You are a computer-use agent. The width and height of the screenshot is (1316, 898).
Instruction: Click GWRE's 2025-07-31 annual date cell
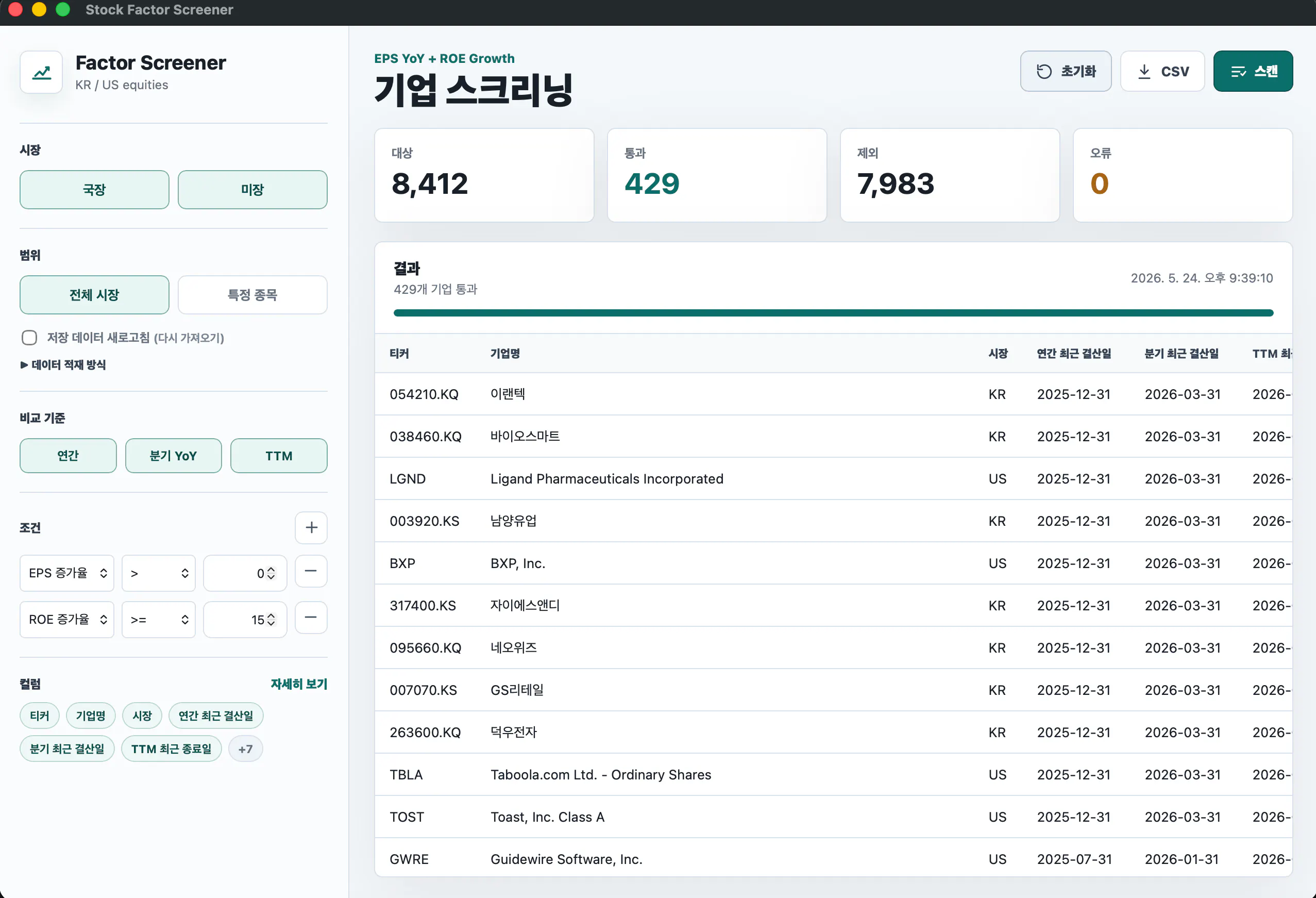[1074, 859]
